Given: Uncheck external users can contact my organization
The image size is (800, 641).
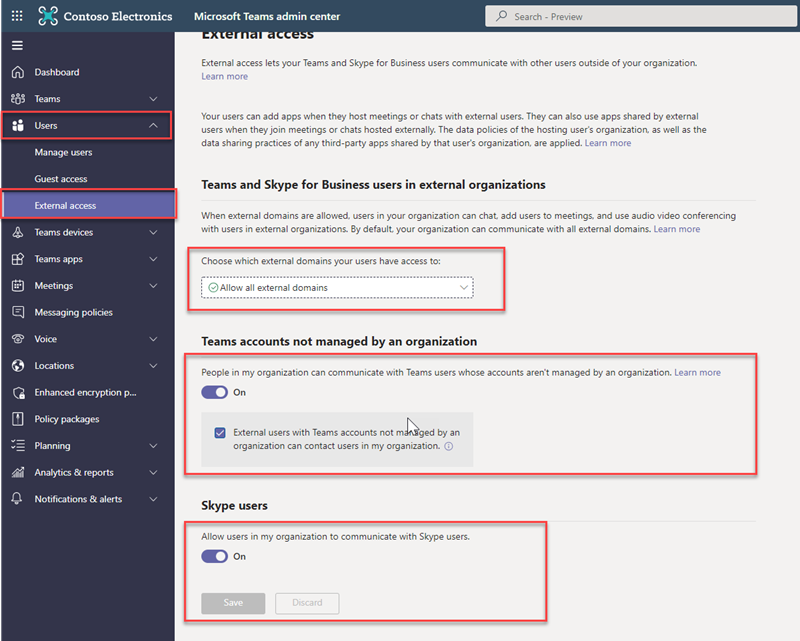Looking at the screenshot, I should coord(220,433).
